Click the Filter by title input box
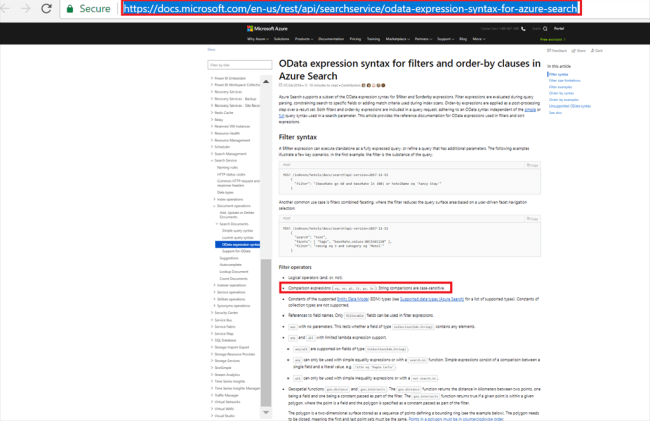 tap(240, 65)
